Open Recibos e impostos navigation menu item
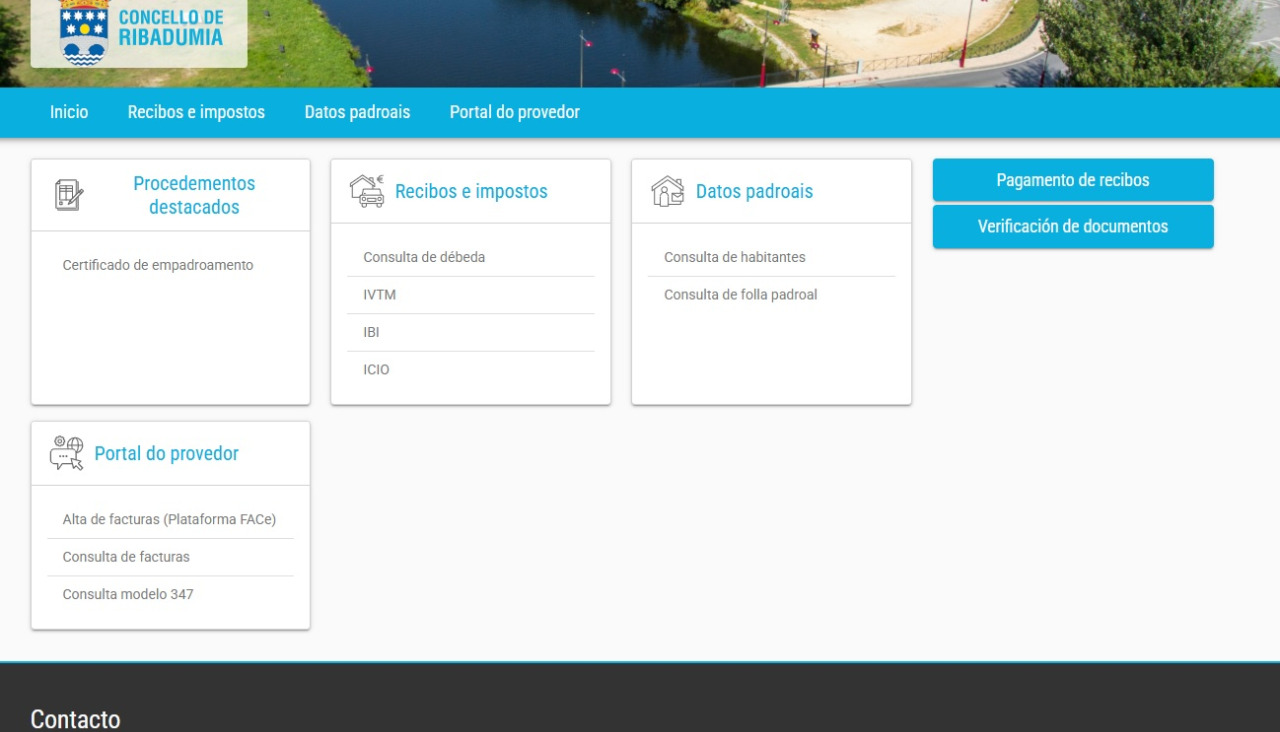Viewport: 1280px width, 732px height. (x=196, y=112)
